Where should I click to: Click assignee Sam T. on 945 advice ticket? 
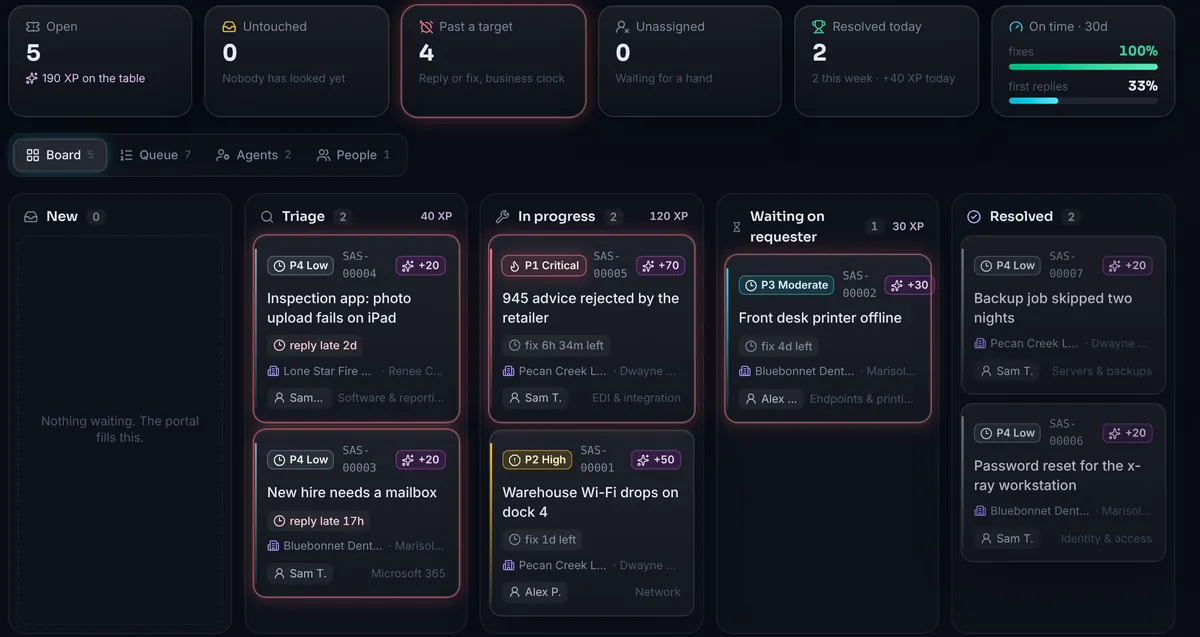tap(535, 398)
